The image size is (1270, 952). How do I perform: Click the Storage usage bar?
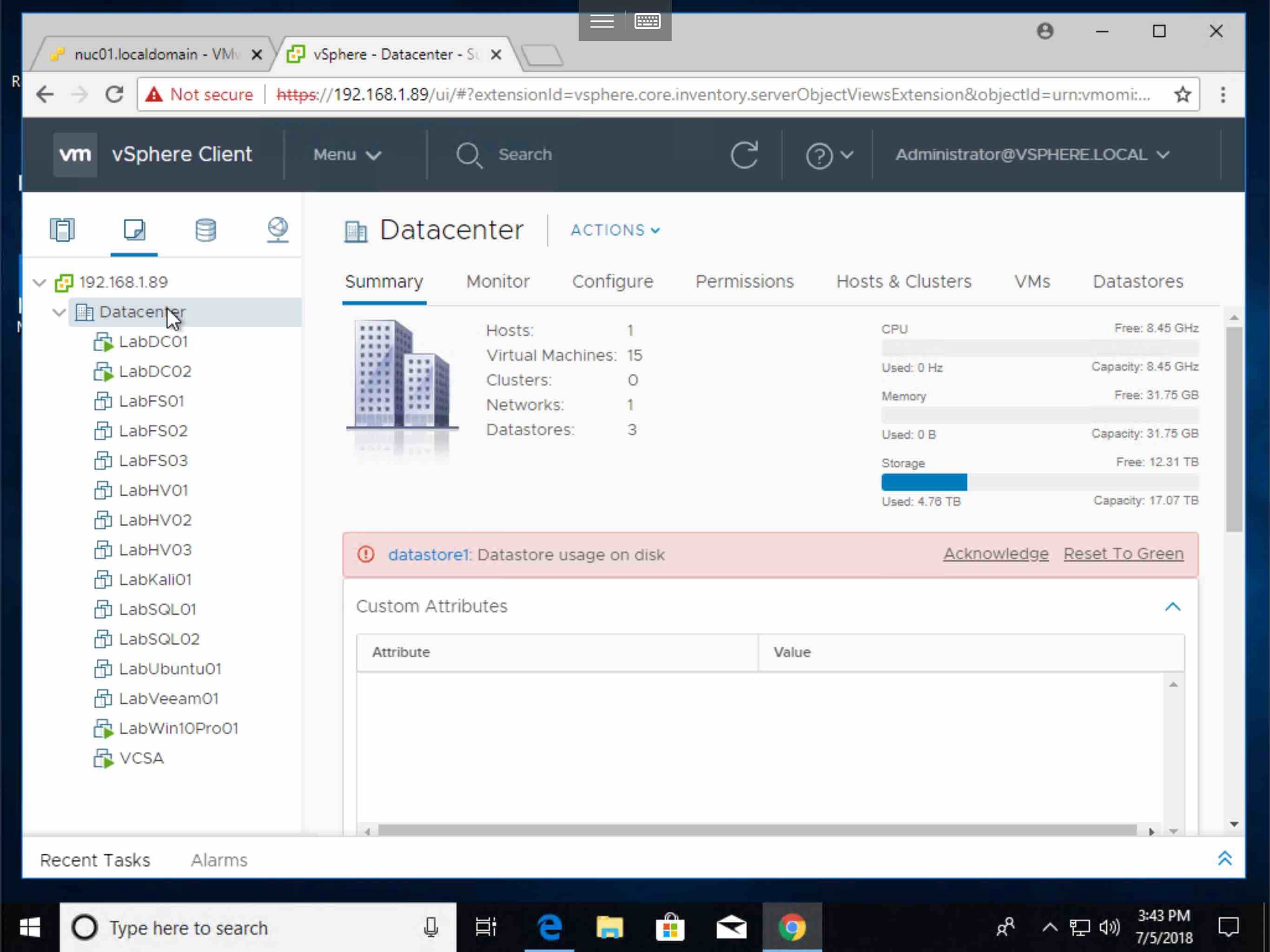(1040, 483)
